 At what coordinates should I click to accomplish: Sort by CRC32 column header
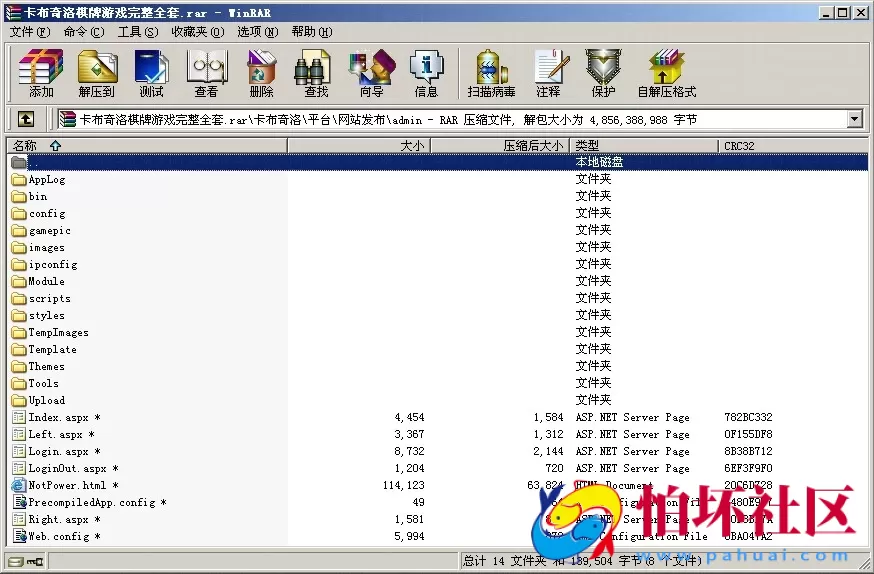(x=793, y=146)
